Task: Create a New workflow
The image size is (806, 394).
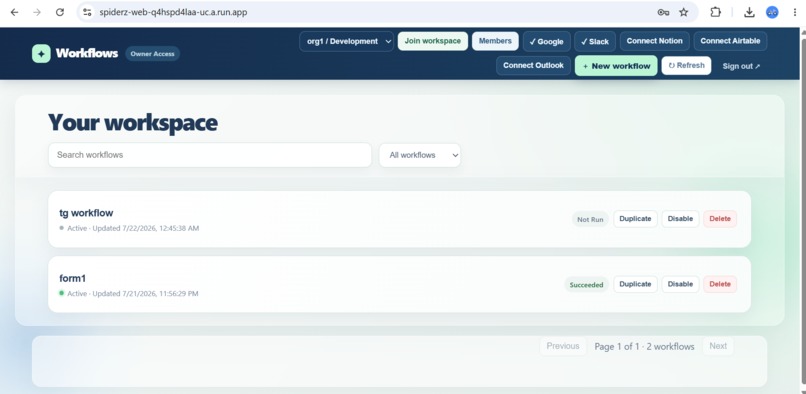Action: pos(616,66)
